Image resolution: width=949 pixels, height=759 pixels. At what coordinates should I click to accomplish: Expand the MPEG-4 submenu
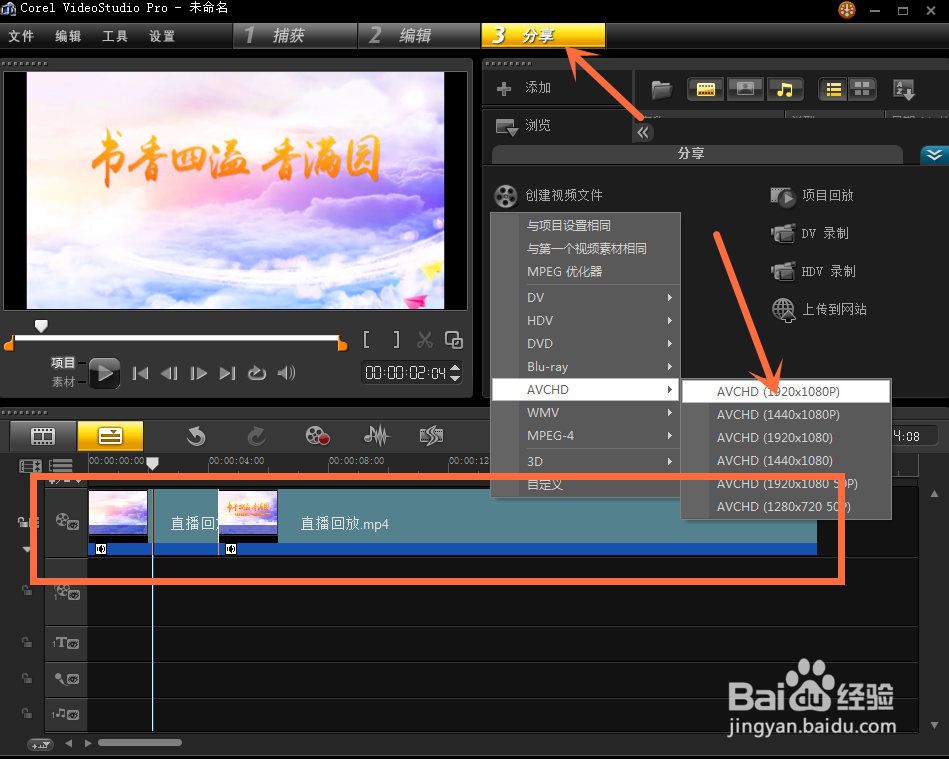[x=586, y=436]
